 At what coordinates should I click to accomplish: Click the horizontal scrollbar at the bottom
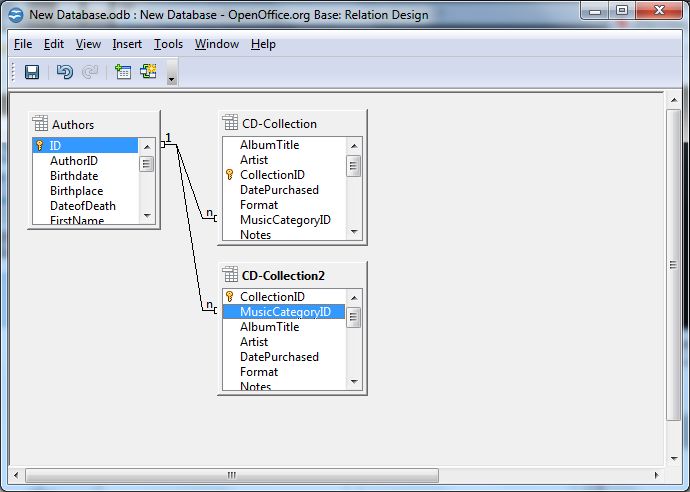click(230, 475)
